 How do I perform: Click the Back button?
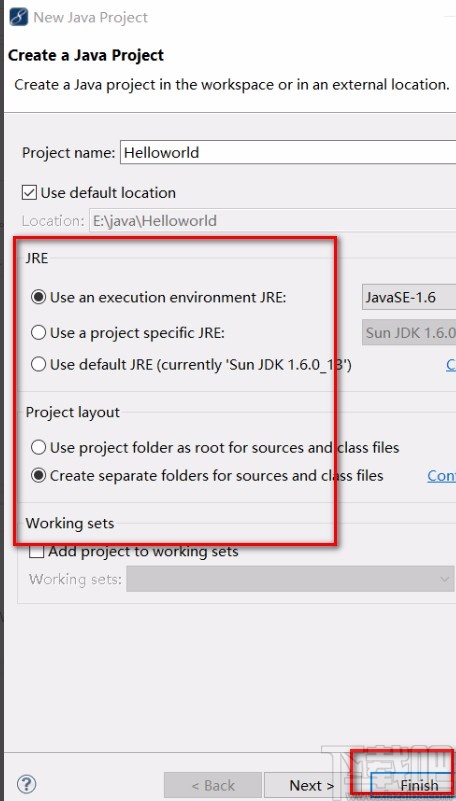pyautogui.click(x=212, y=785)
